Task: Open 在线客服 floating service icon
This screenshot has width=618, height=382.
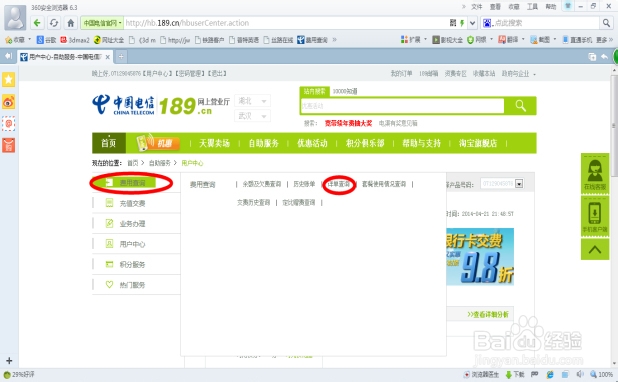Action: point(595,174)
